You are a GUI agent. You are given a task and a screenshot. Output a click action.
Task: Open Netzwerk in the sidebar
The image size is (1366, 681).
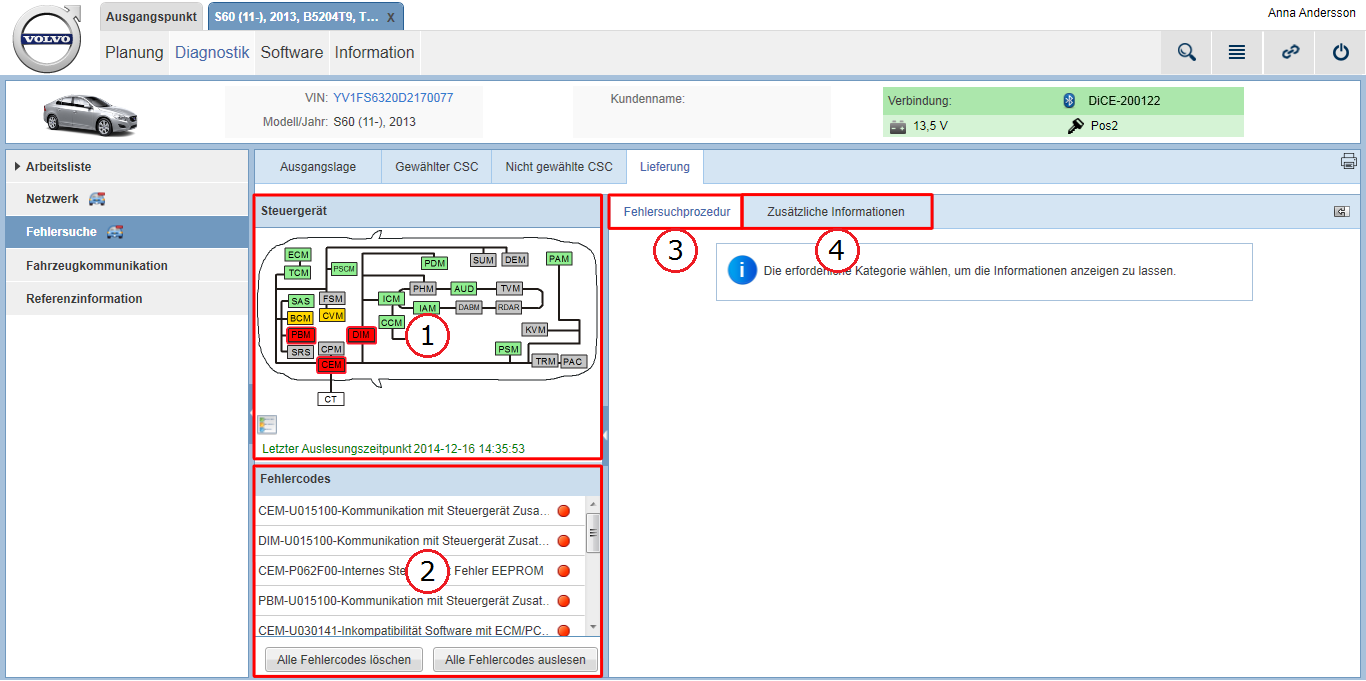[x=127, y=199]
